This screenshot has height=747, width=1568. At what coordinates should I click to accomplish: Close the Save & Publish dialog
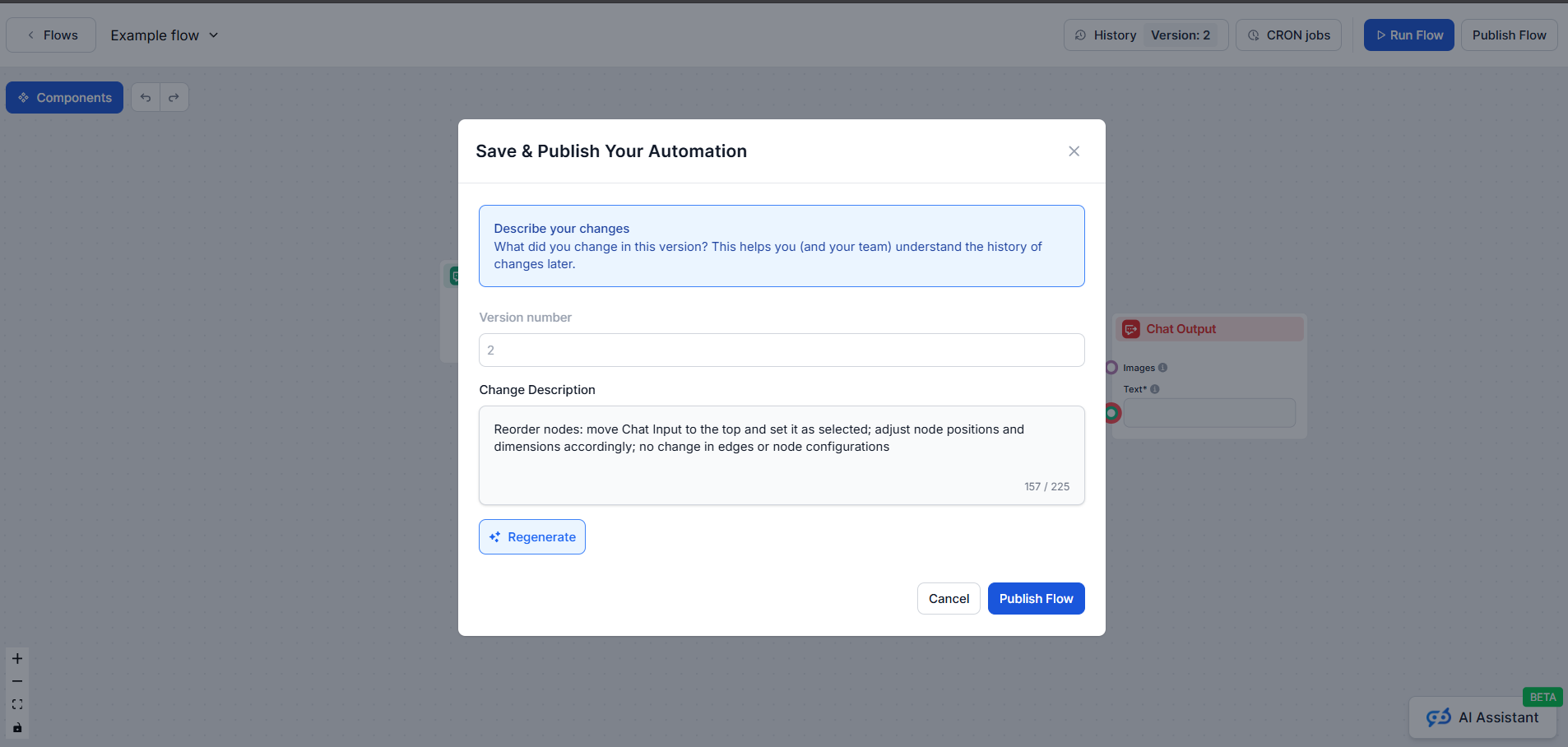(1074, 151)
